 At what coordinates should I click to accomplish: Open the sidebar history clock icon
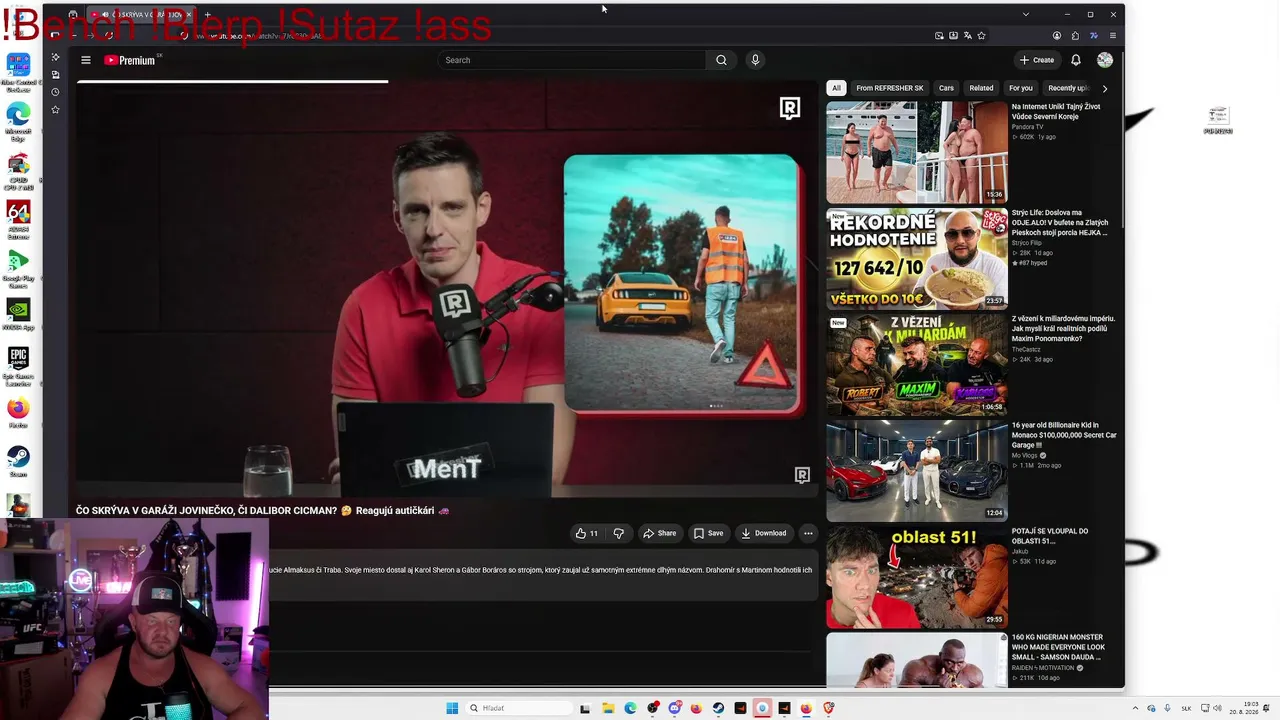[x=55, y=92]
